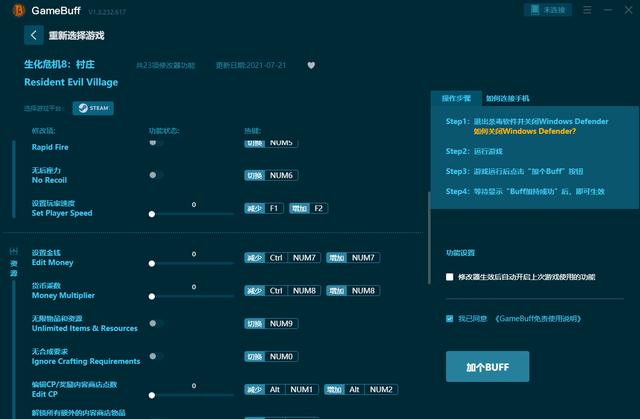Screen dimensions: 640x419
Task: Toggle the No Recoil switch
Action: click(x=155, y=175)
